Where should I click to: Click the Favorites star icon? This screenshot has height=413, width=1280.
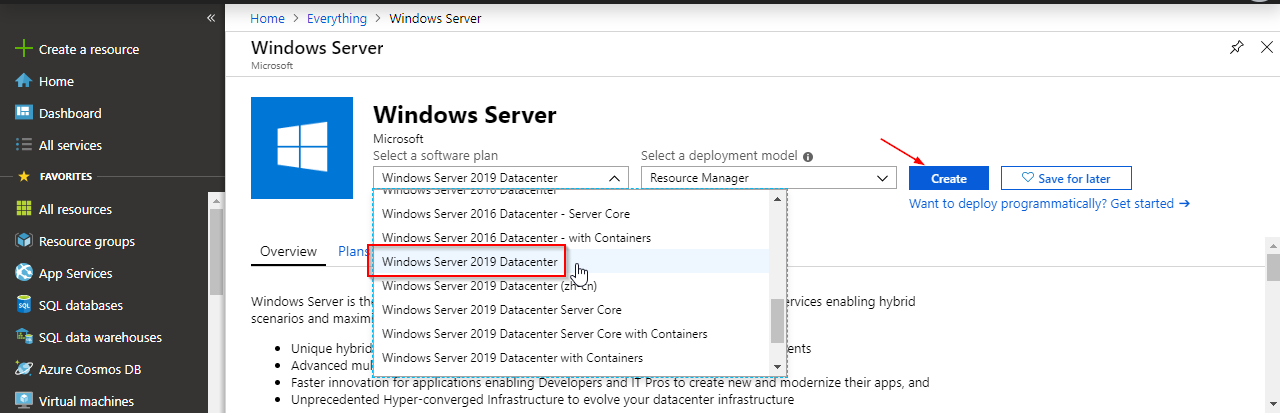pyautogui.click(x=24, y=177)
